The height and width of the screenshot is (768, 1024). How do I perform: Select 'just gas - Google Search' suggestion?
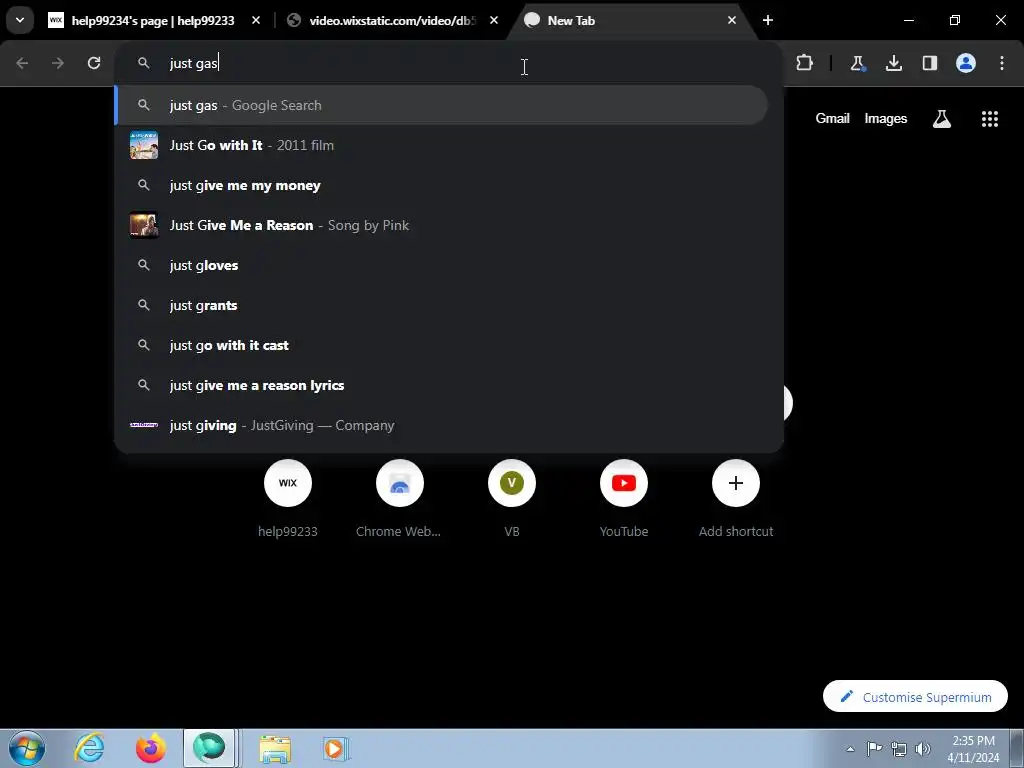[441, 105]
